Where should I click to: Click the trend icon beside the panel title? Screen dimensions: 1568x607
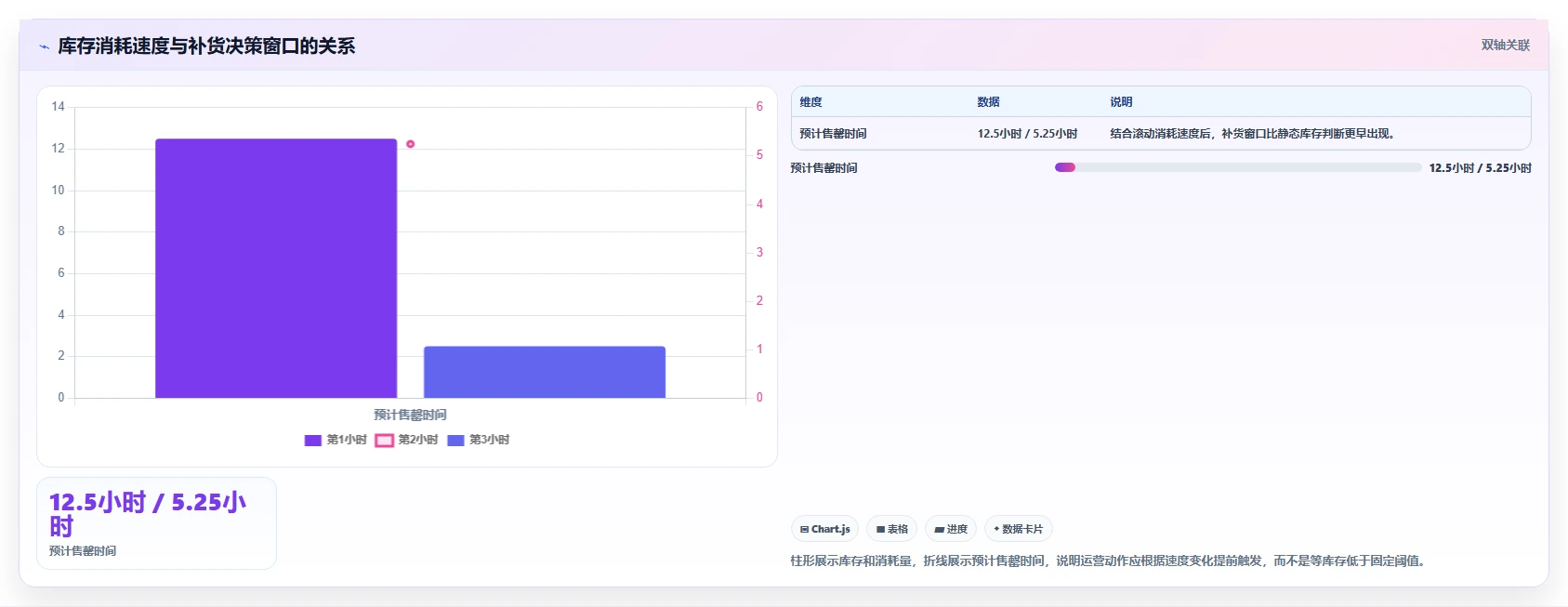[44, 46]
